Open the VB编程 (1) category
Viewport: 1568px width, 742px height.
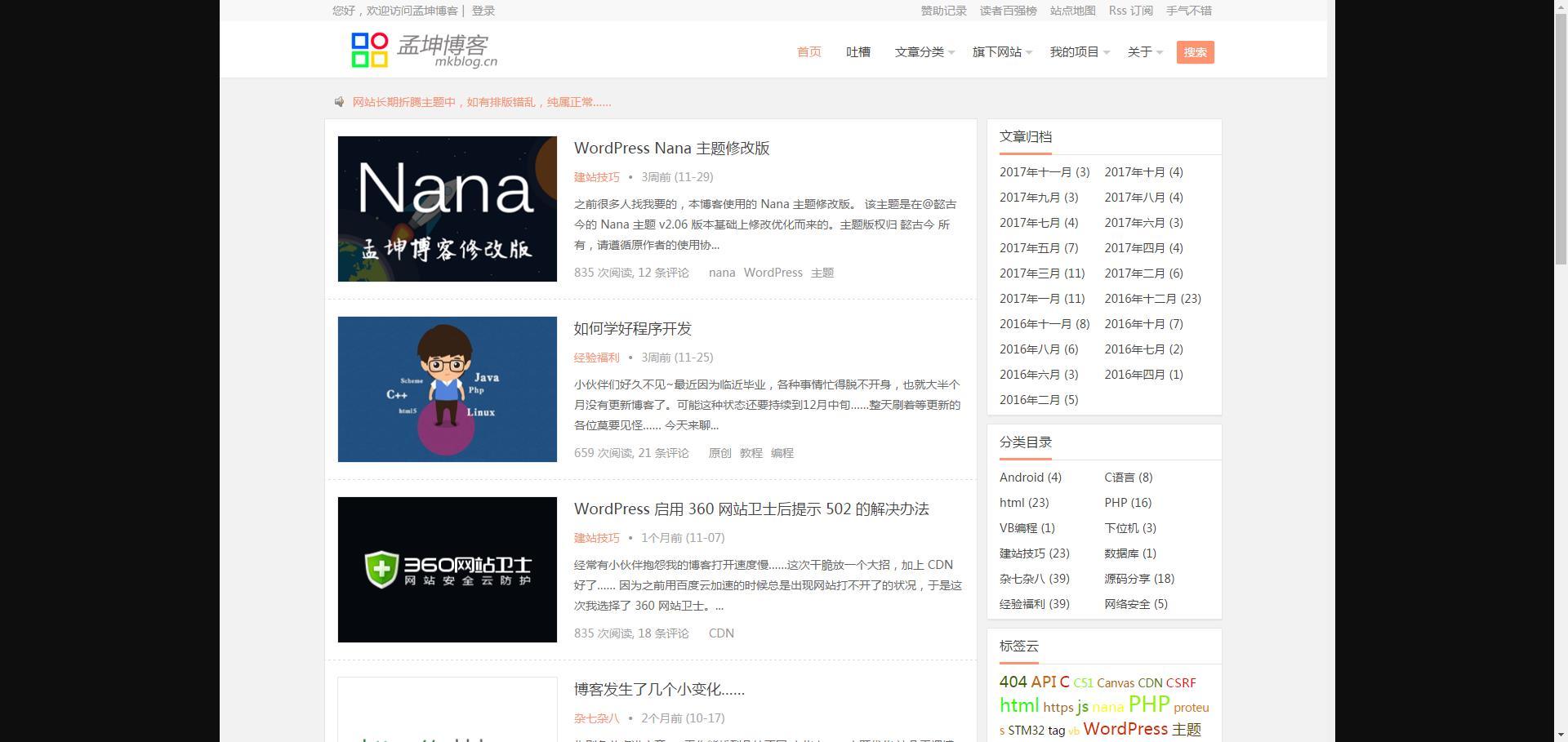pyautogui.click(x=1027, y=528)
